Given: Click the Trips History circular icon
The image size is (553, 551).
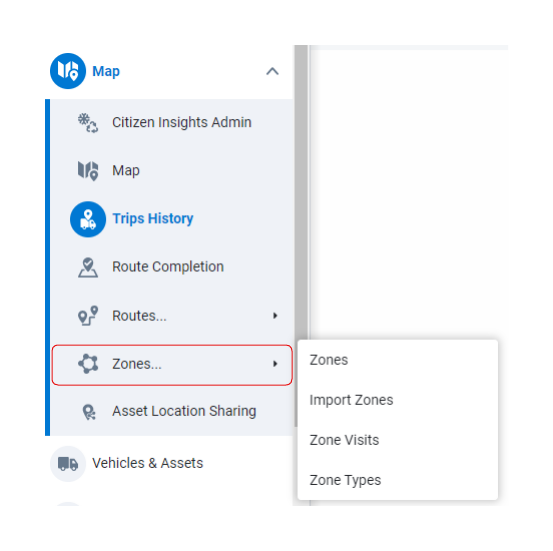Looking at the screenshot, I should pyautogui.click(x=88, y=219).
